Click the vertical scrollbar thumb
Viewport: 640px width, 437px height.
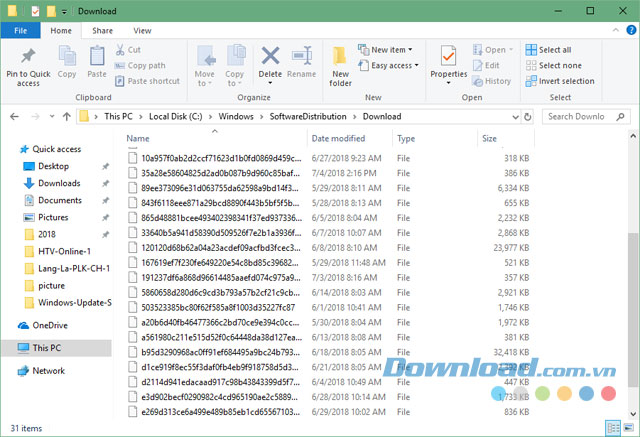tap(633, 310)
